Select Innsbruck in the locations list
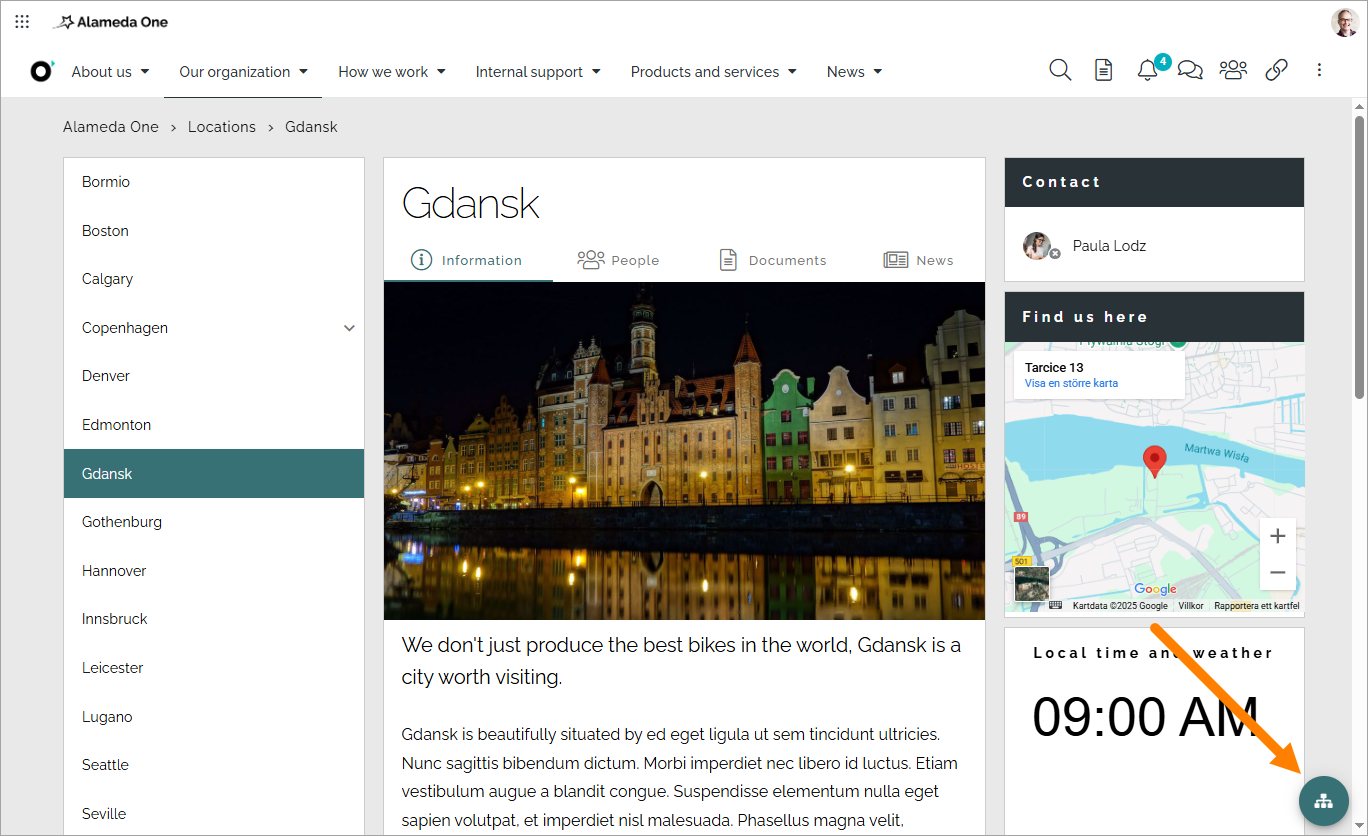The image size is (1368, 836). pyautogui.click(x=214, y=619)
